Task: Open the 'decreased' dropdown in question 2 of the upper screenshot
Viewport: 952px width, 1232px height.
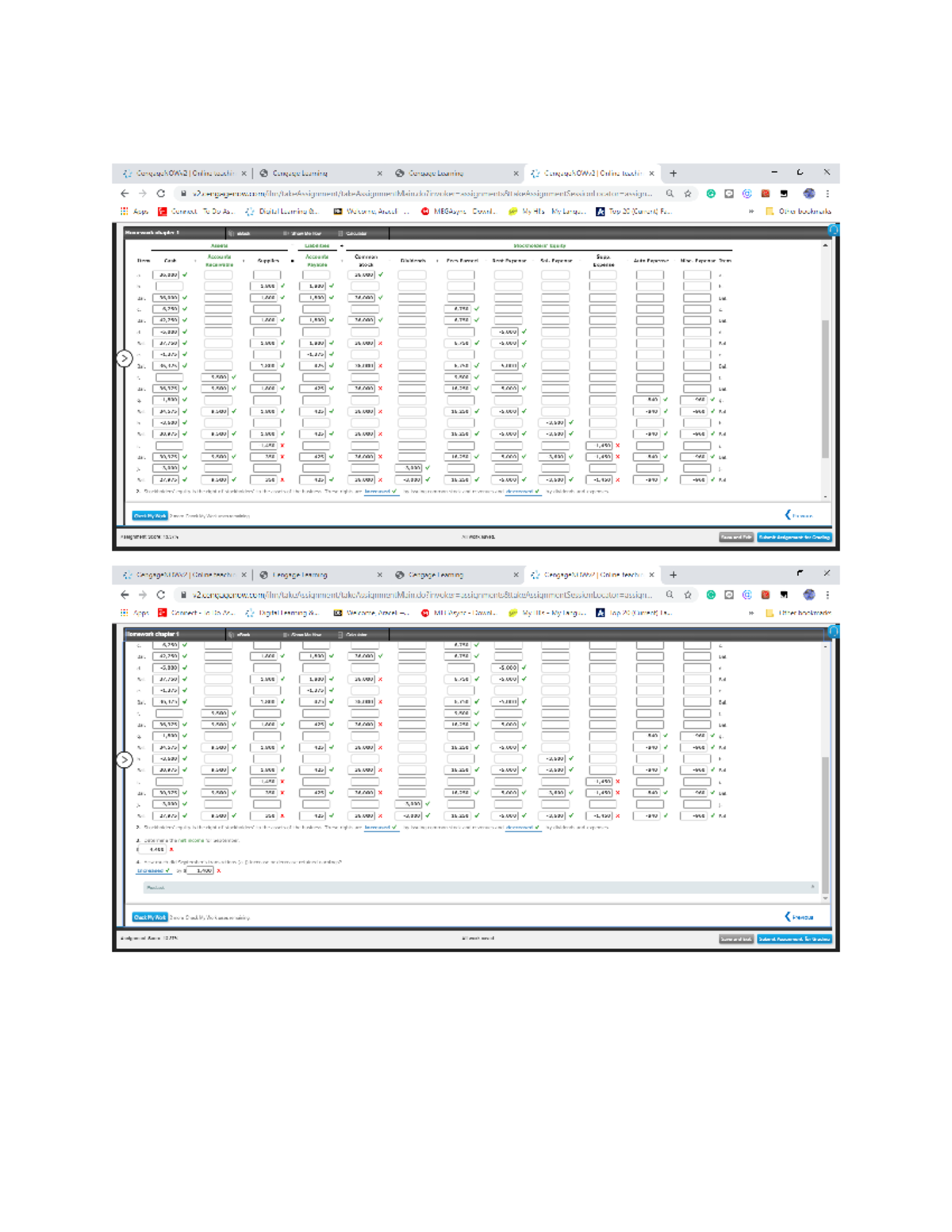Action: pos(521,492)
